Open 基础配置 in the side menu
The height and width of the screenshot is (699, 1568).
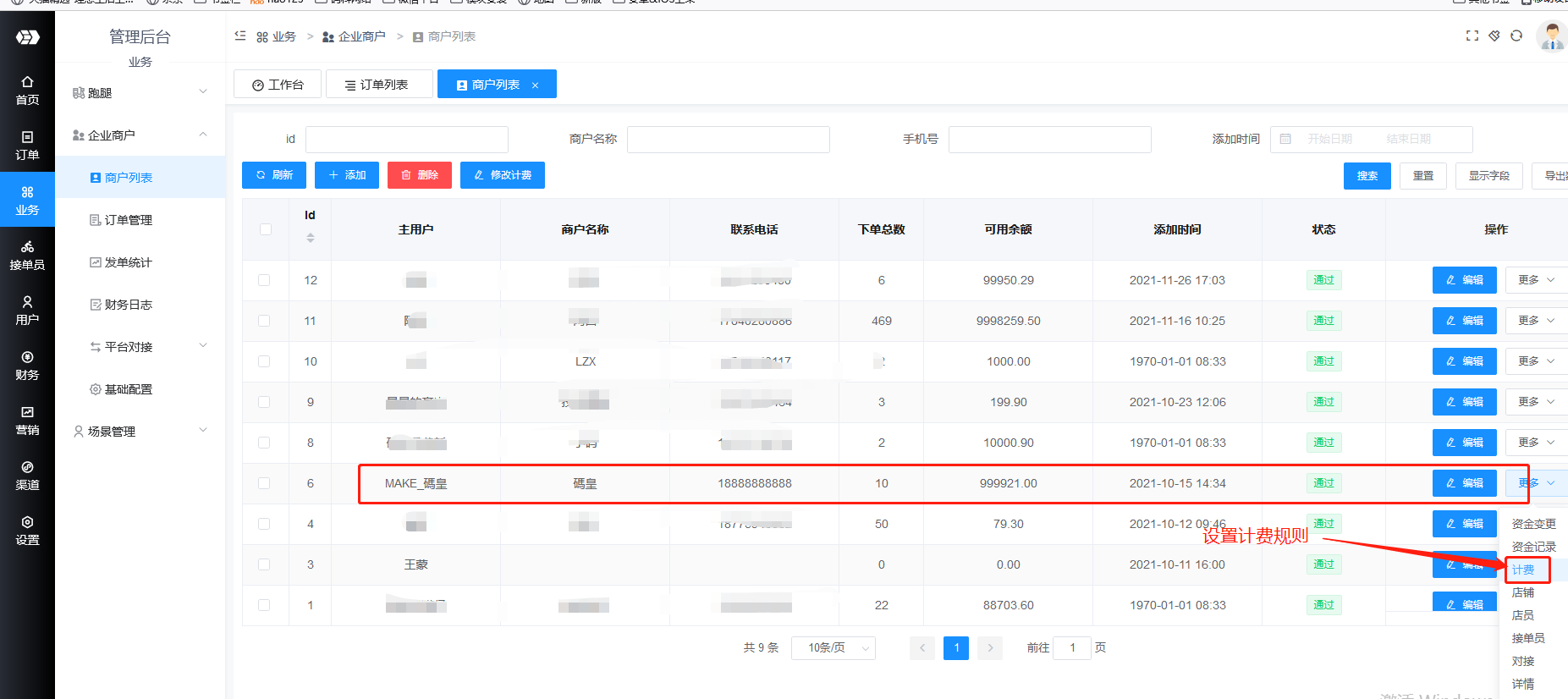tap(140, 388)
